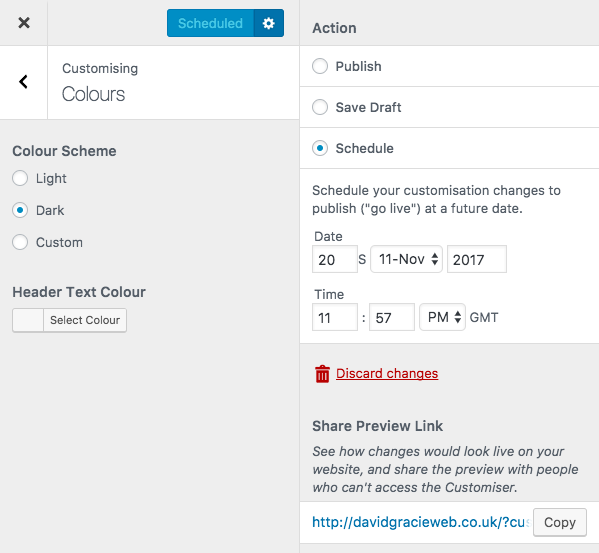
Task: Open publish settings gear icon
Action: 269,23
